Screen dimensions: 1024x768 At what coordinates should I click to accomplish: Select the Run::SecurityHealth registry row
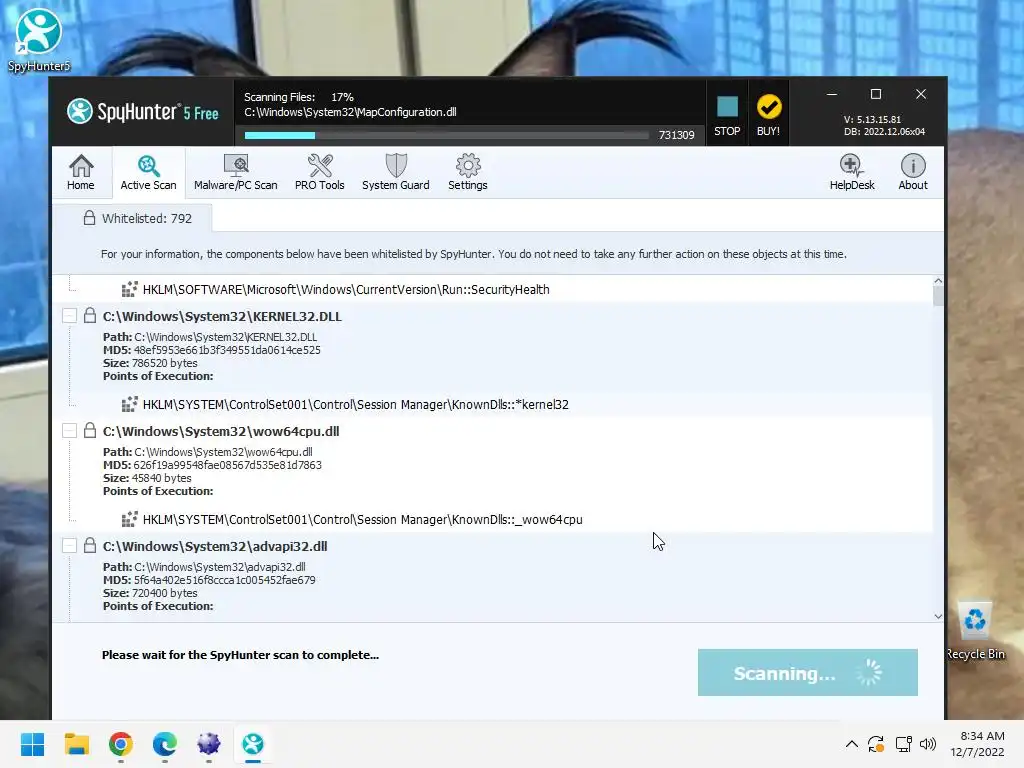(x=346, y=289)
